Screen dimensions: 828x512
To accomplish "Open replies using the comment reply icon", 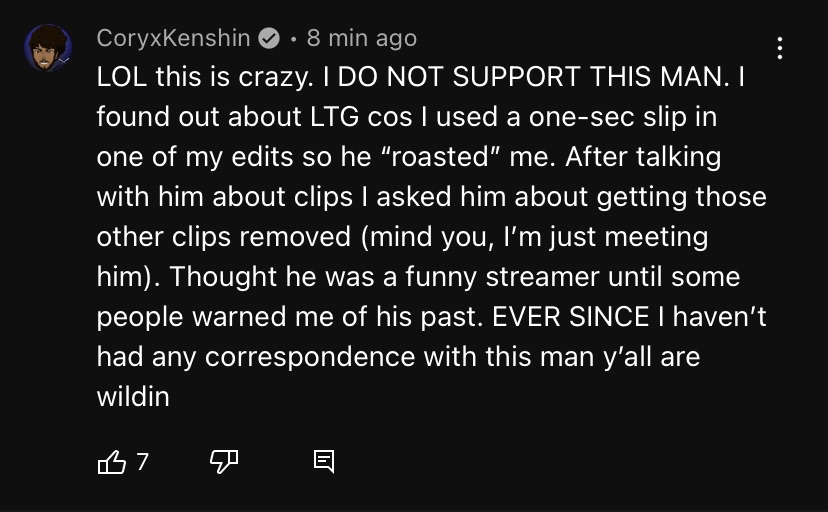I will tap(323, 461).
